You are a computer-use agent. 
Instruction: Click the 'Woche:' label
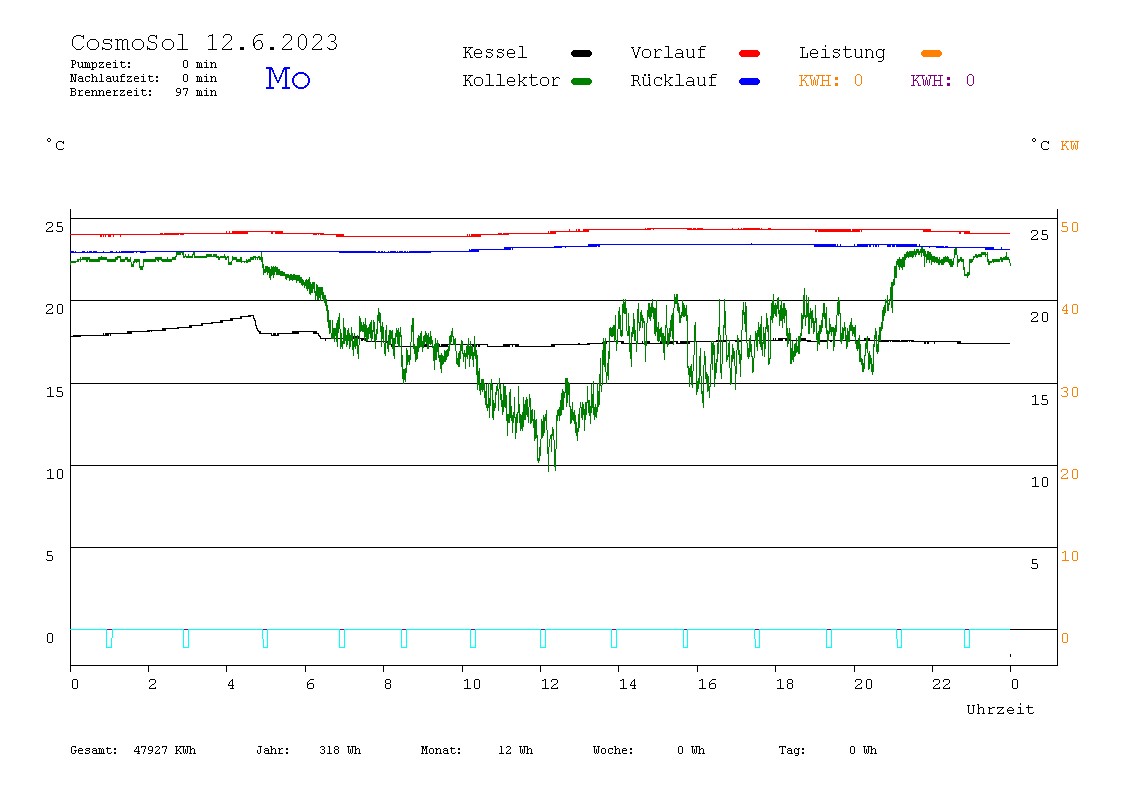(x=614, y=750)
